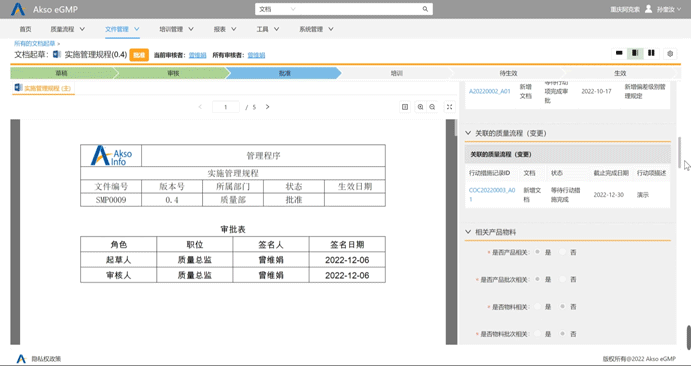
Task: Click the Word document icon beside 文档起草
Action: pos(57,55)
